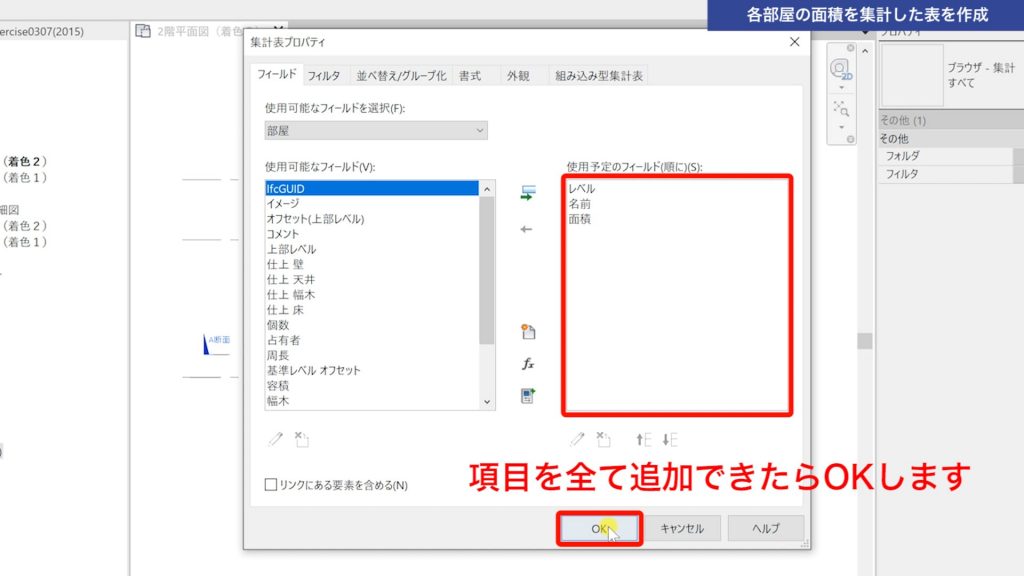Open the 2D steering wheel in the navigation bar
The width and height of the screenshot is (1024, 576).
pyautogui.click(x=841, y=66)
